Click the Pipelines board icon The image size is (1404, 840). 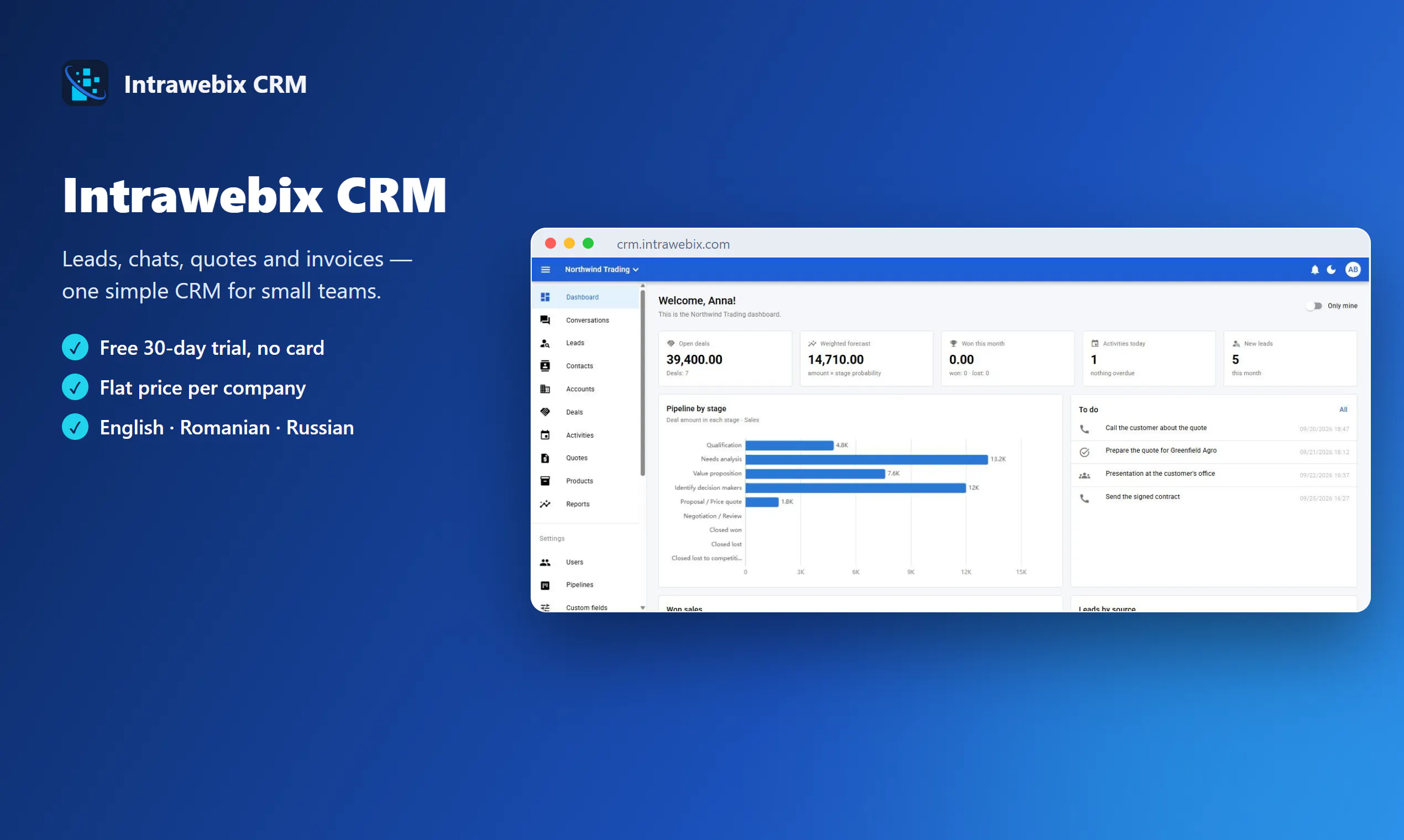coord(545,585)
